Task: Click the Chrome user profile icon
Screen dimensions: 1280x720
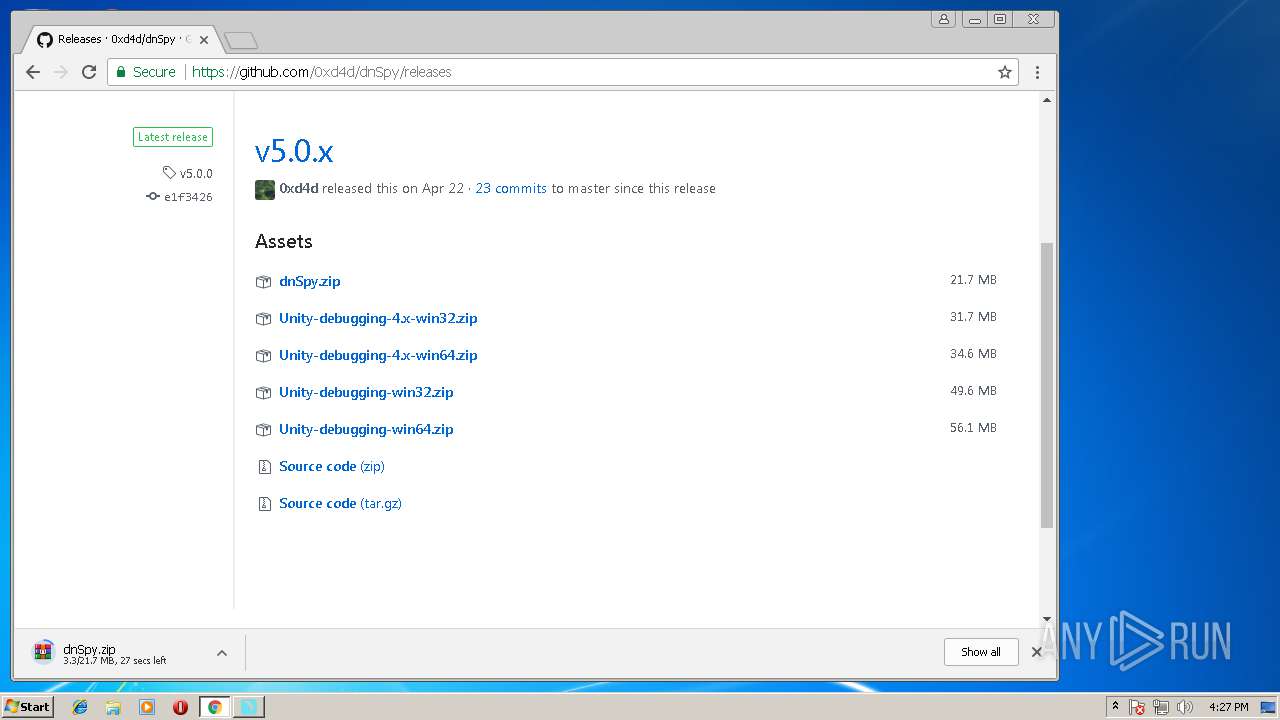Action: (943, 19)
